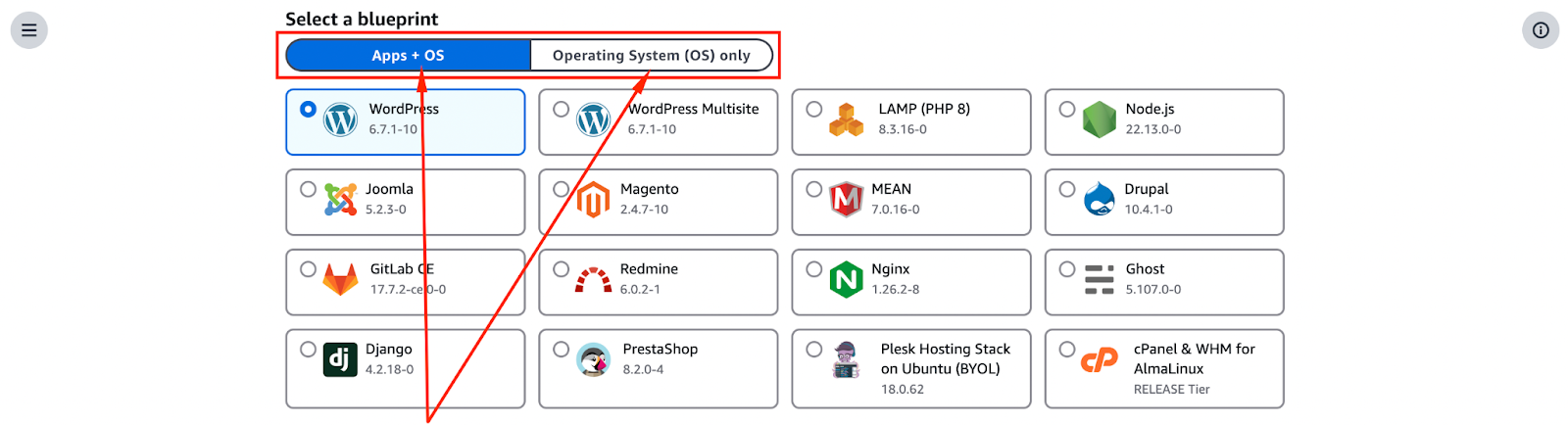Select the Plesk Hosting Stack radio button

click(x=813, y=350)
